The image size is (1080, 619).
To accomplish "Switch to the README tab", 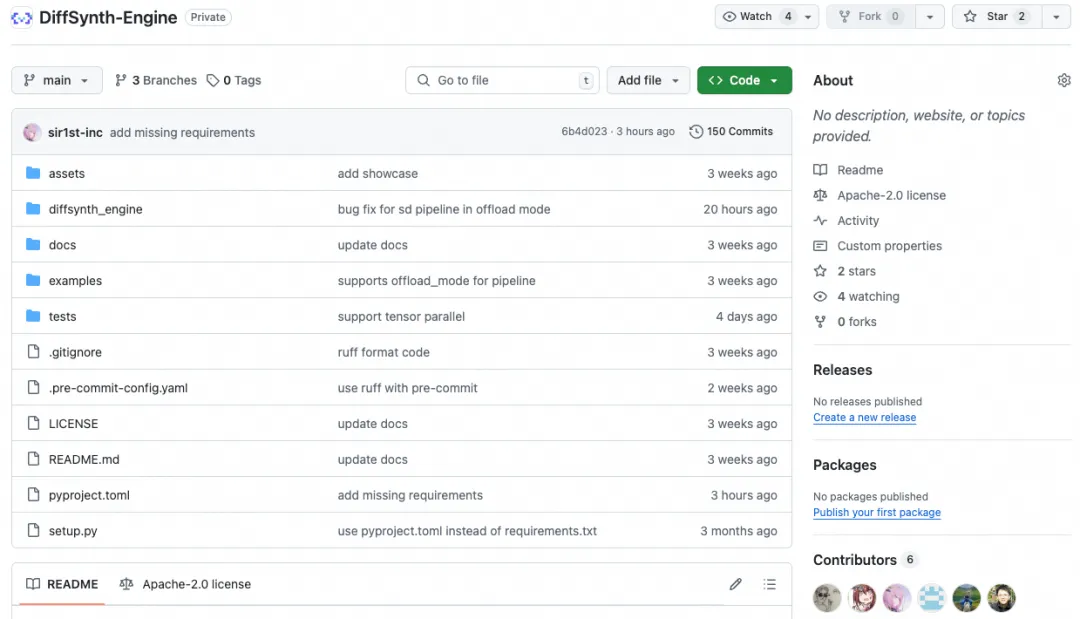I will pos(62,584).
